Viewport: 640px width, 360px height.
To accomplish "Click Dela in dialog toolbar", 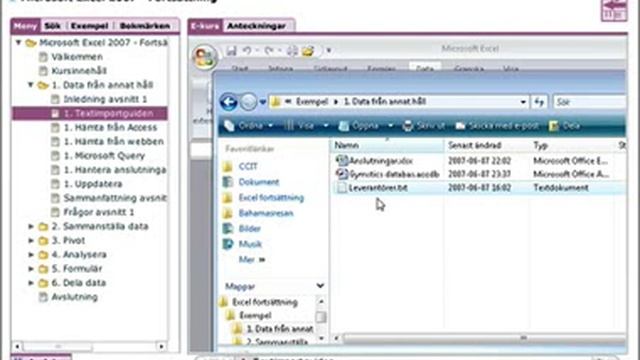I will [x=565, y=126].
